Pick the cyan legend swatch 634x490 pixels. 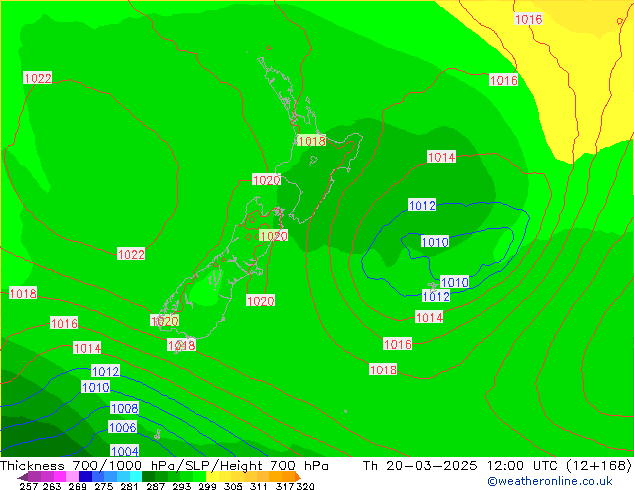[x=136, y=477]
